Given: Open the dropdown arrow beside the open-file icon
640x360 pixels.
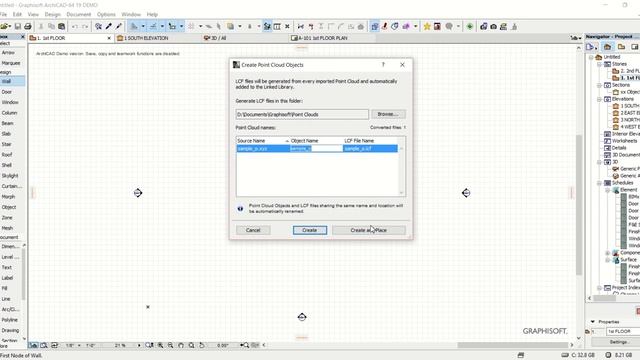Looking at the screenshot, I should (9, 27).
